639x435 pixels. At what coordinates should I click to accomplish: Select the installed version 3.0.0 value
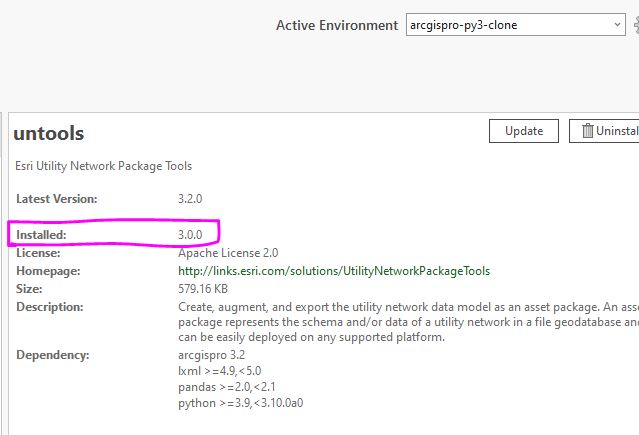pos(190,235)
